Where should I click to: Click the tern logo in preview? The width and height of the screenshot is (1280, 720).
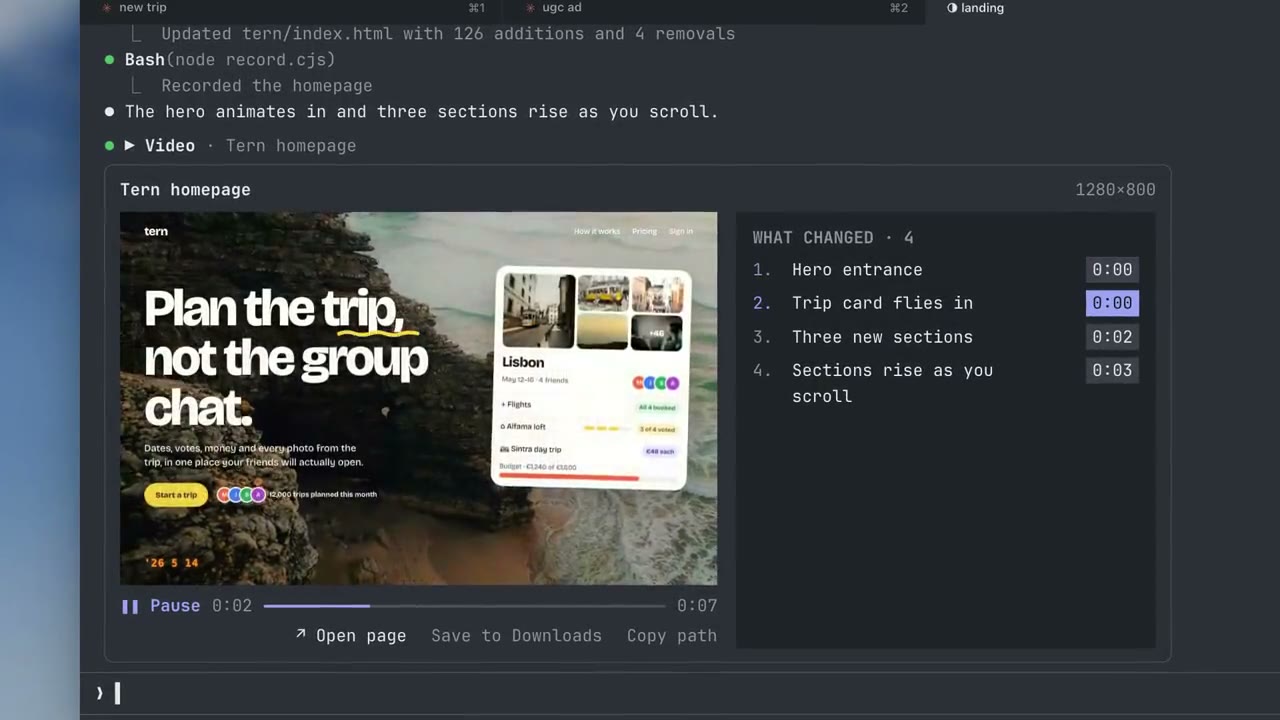pyautogui.click(x=156, y=231)
